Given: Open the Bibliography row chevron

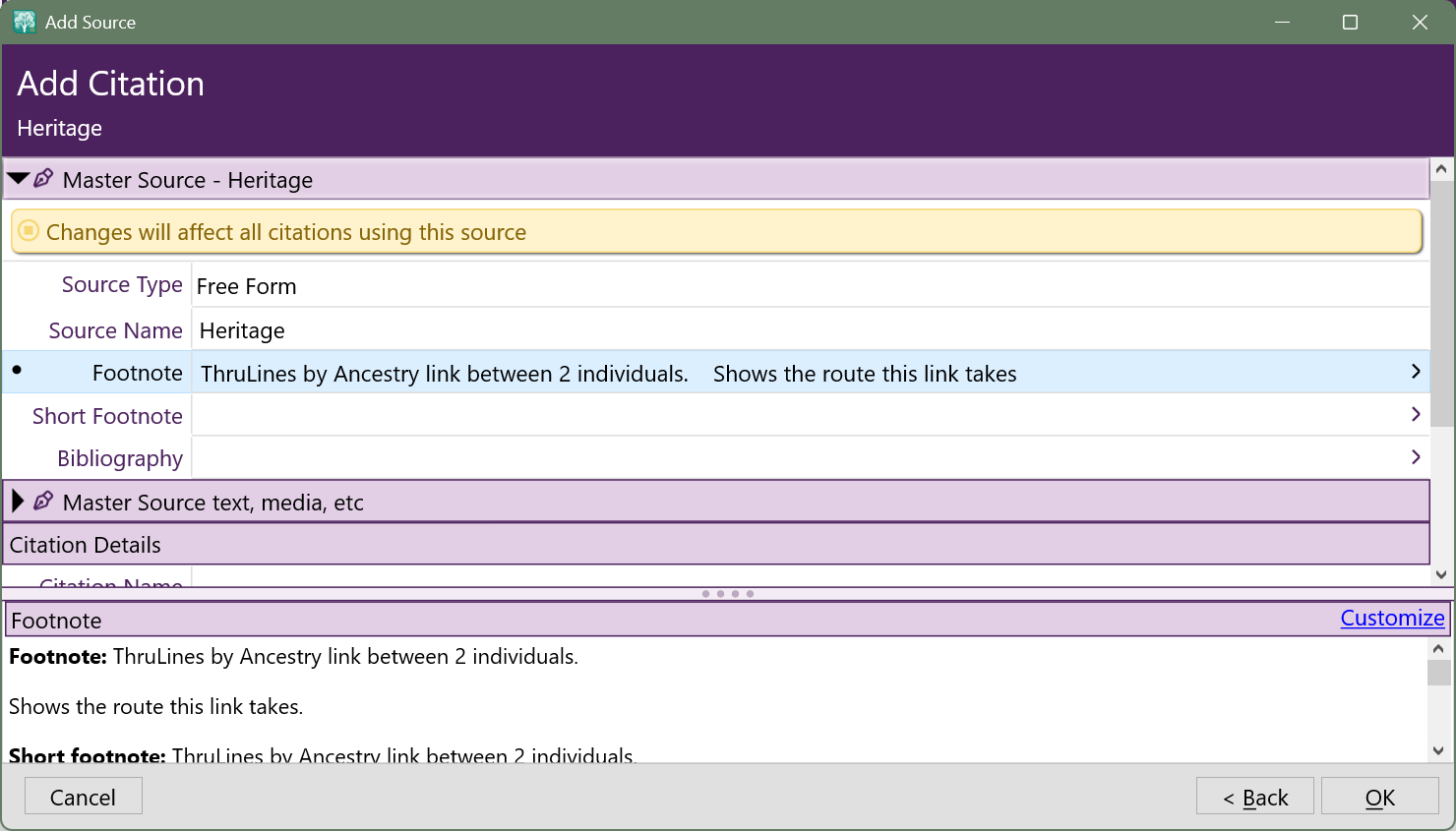Looking at the screenshot, I should [x=1416, y=456].
